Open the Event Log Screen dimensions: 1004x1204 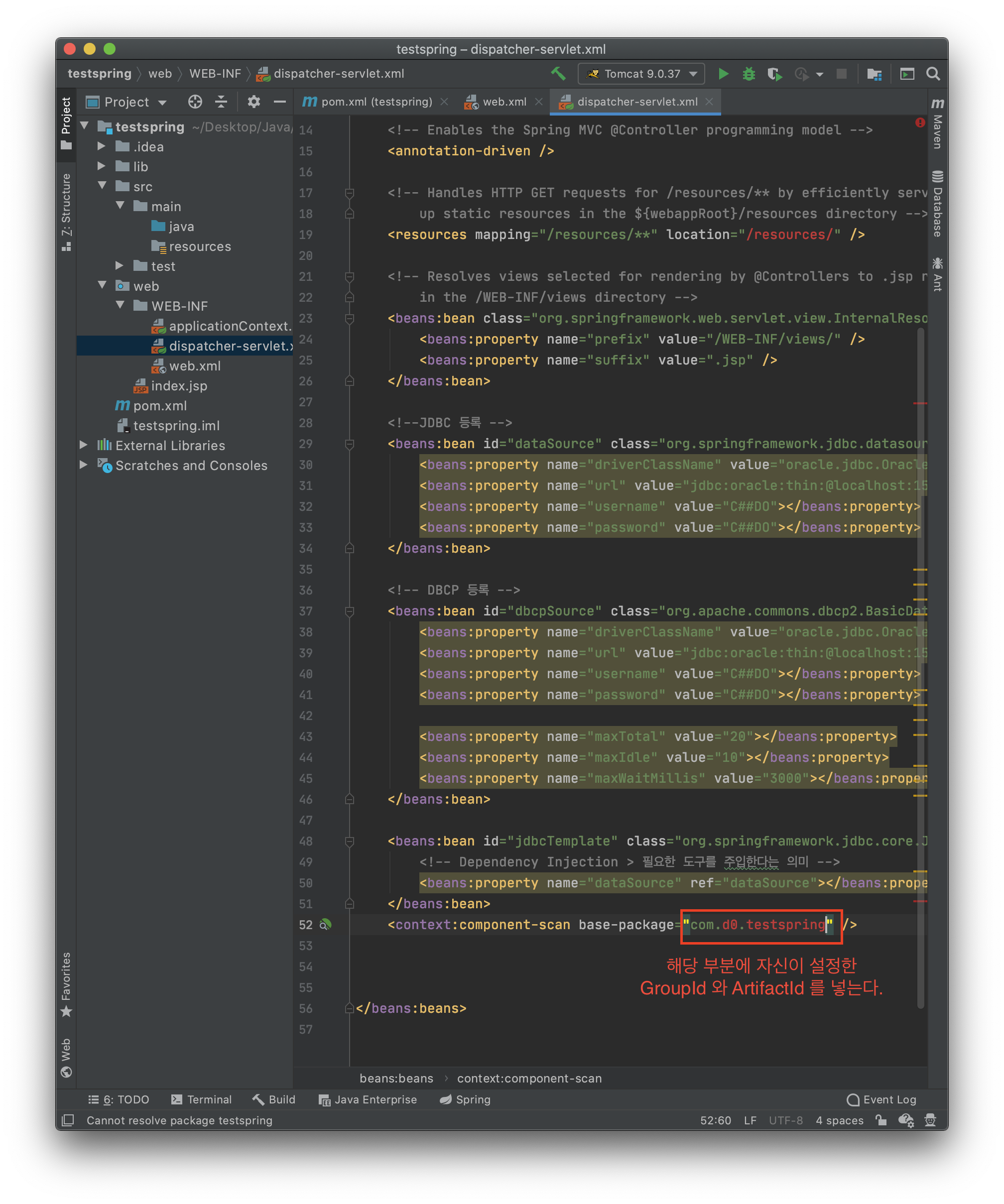pos(881,1099)
